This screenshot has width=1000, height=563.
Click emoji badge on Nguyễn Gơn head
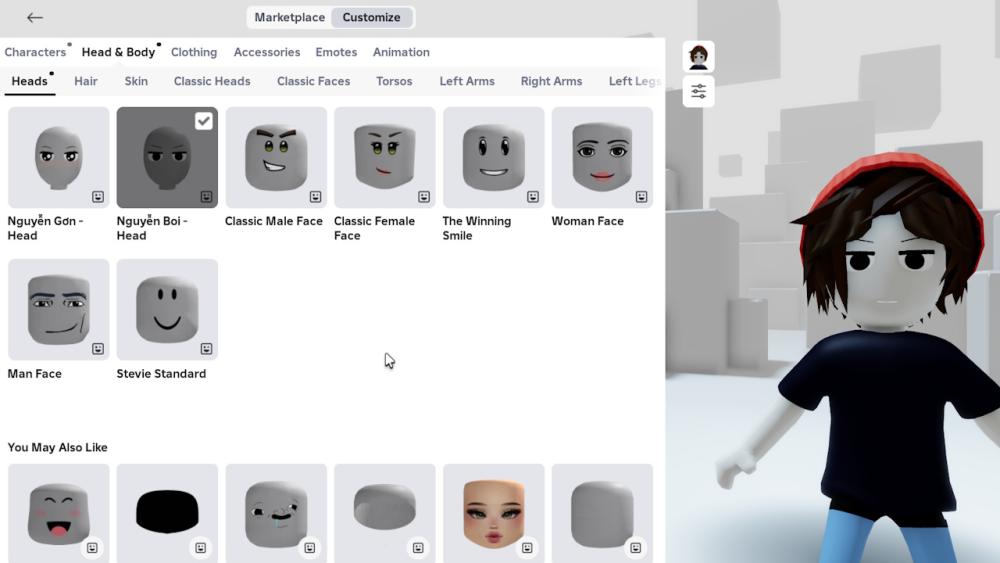tap(98, 196)
